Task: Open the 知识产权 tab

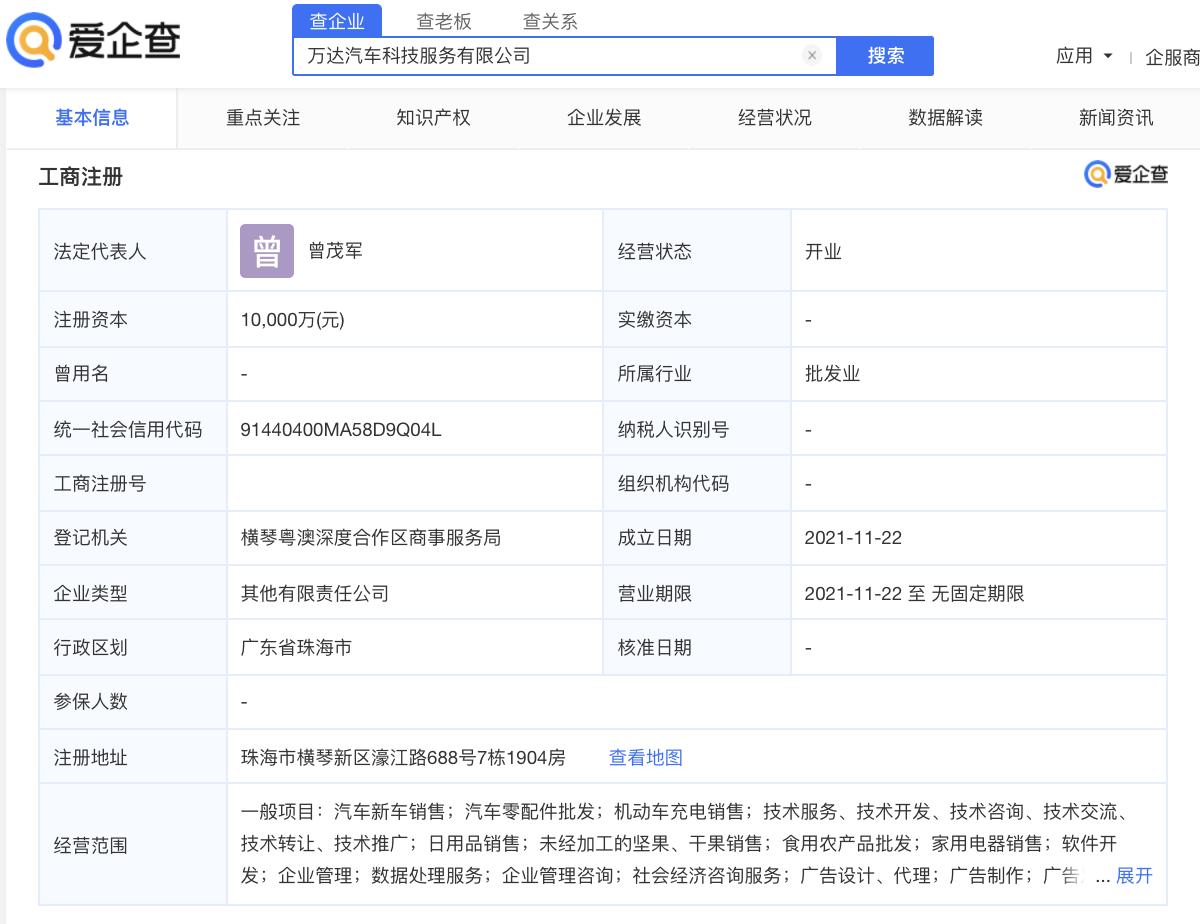Action: pos(433,118)
